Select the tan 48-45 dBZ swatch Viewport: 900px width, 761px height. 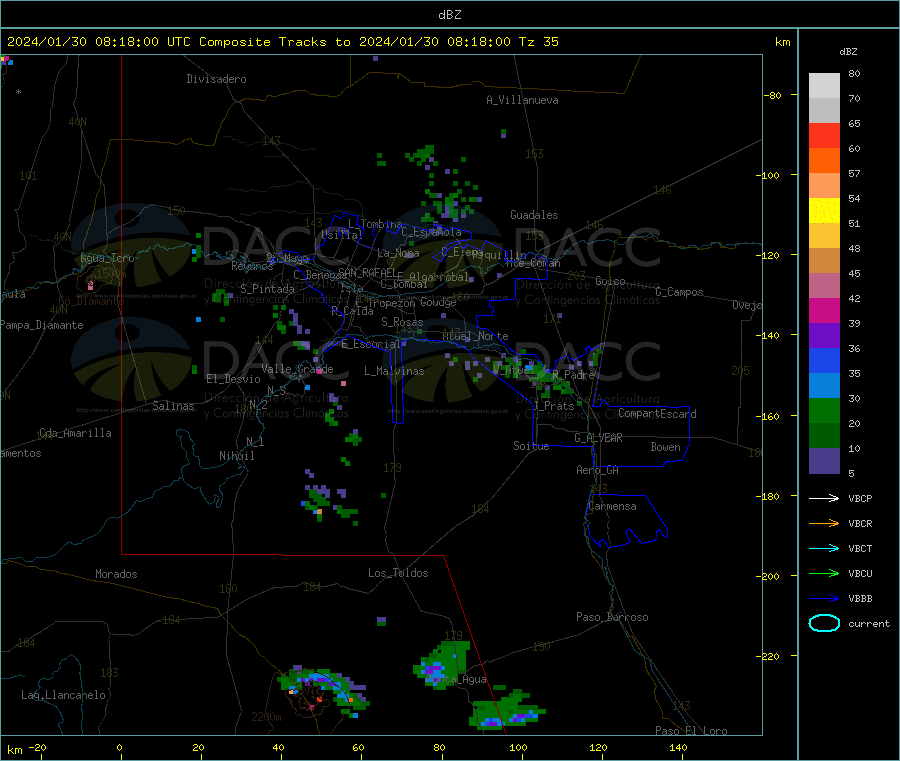point(824,261)
